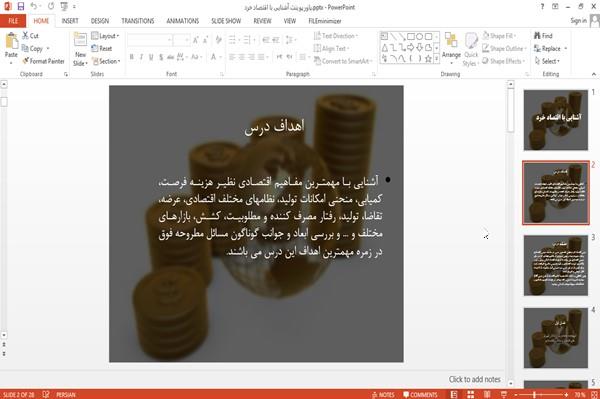Select the Rectangle shape in shapes gallery
The image size is (600, 399).
411,37
